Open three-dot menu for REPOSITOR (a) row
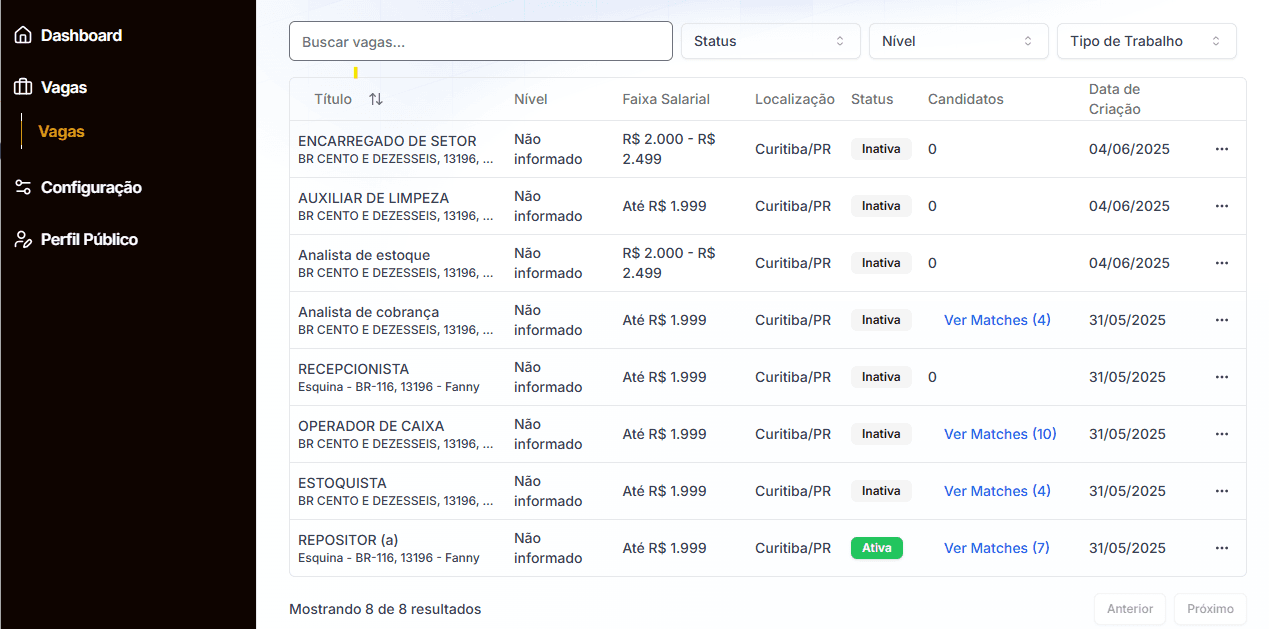The height and width of the screenshot is (629, 1269). (1221, 548)
